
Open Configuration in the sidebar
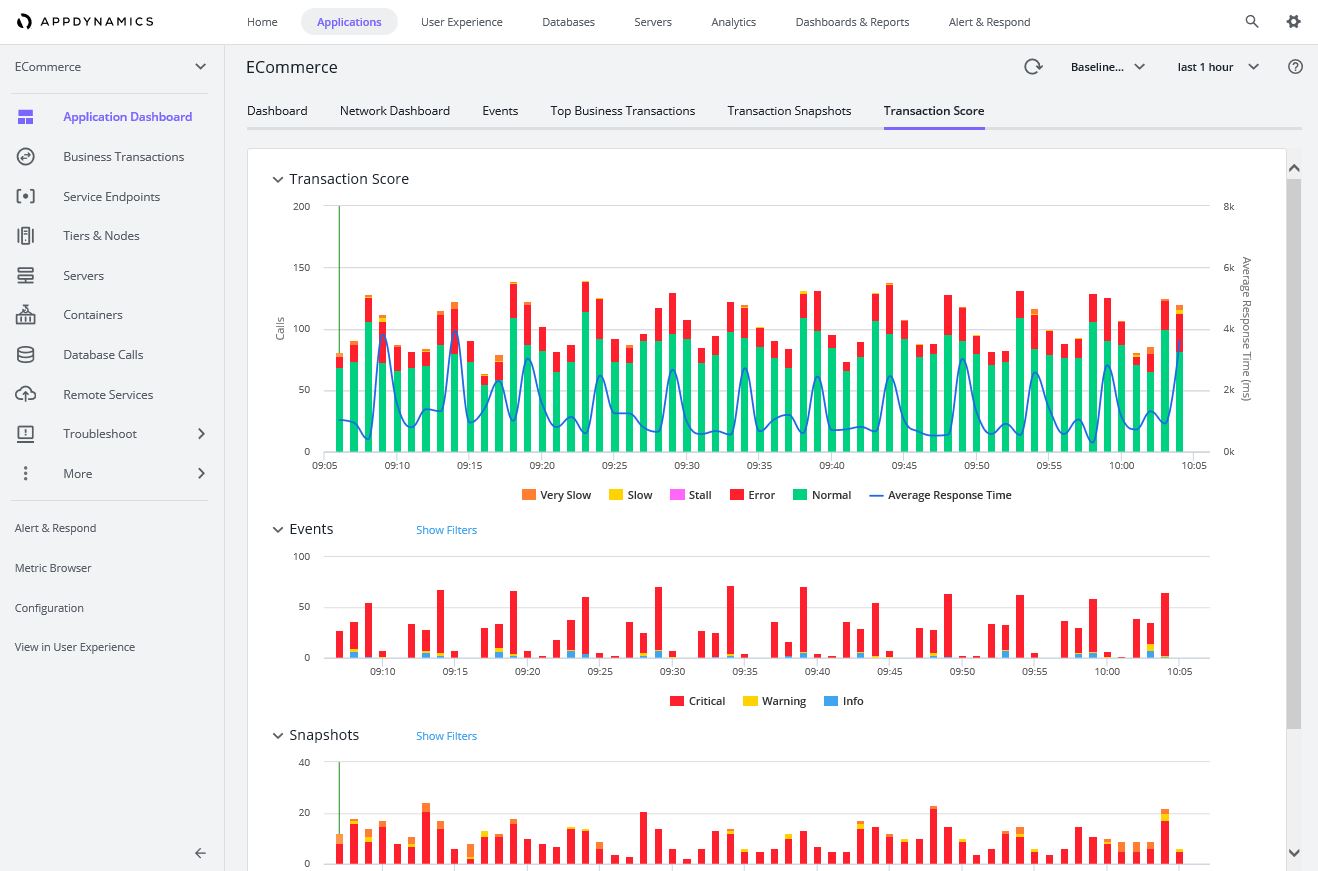[49, 608]
